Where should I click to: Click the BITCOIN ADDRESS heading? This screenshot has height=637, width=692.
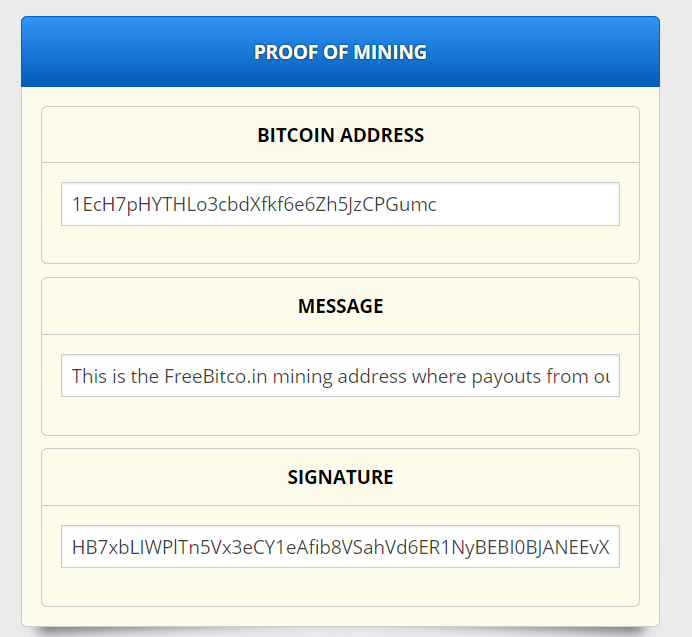340,135
